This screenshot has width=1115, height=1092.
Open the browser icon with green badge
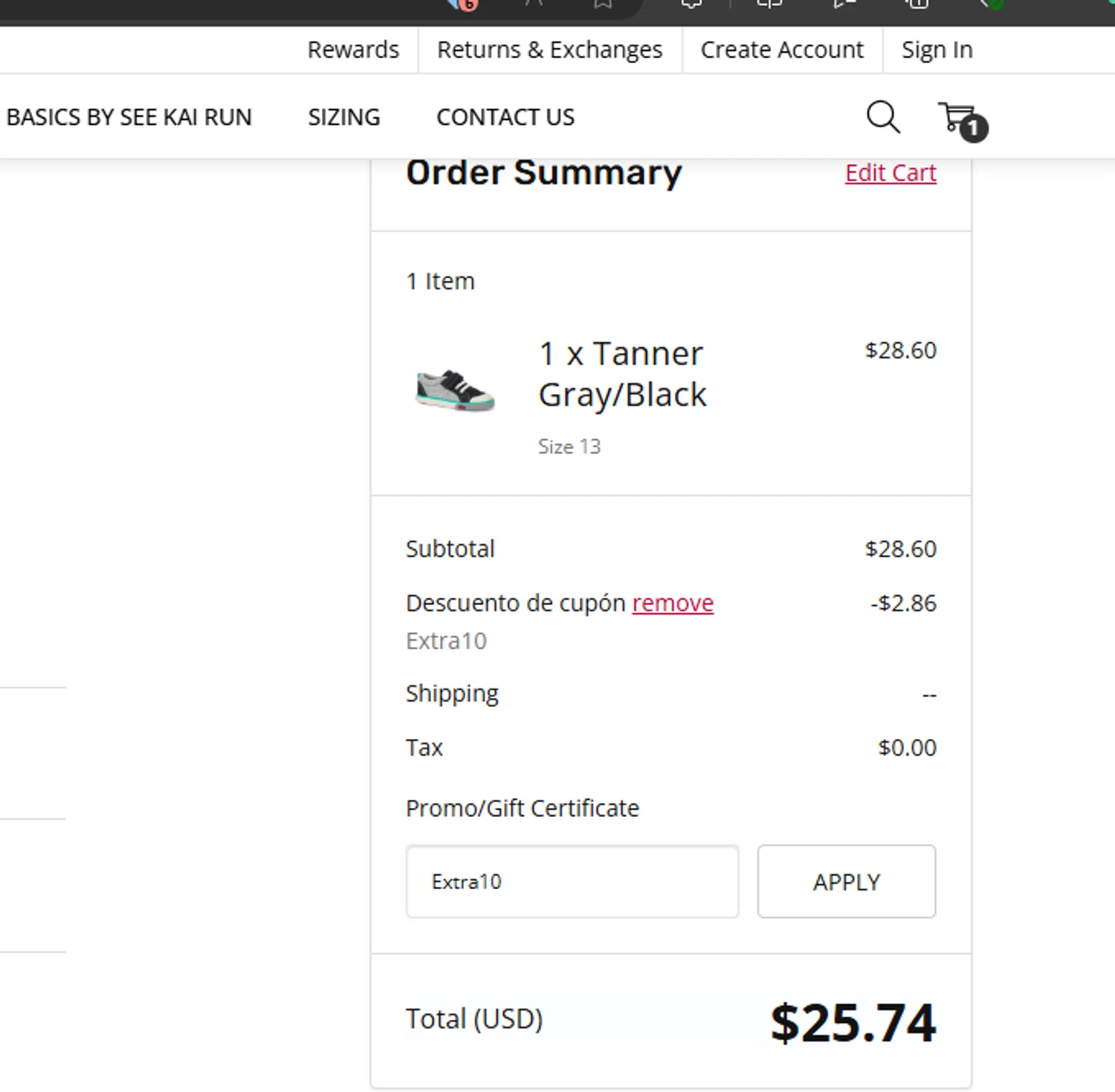[x=992, y=3]
